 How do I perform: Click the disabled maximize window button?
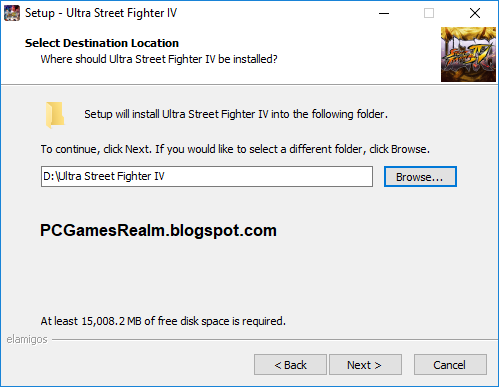429,13
